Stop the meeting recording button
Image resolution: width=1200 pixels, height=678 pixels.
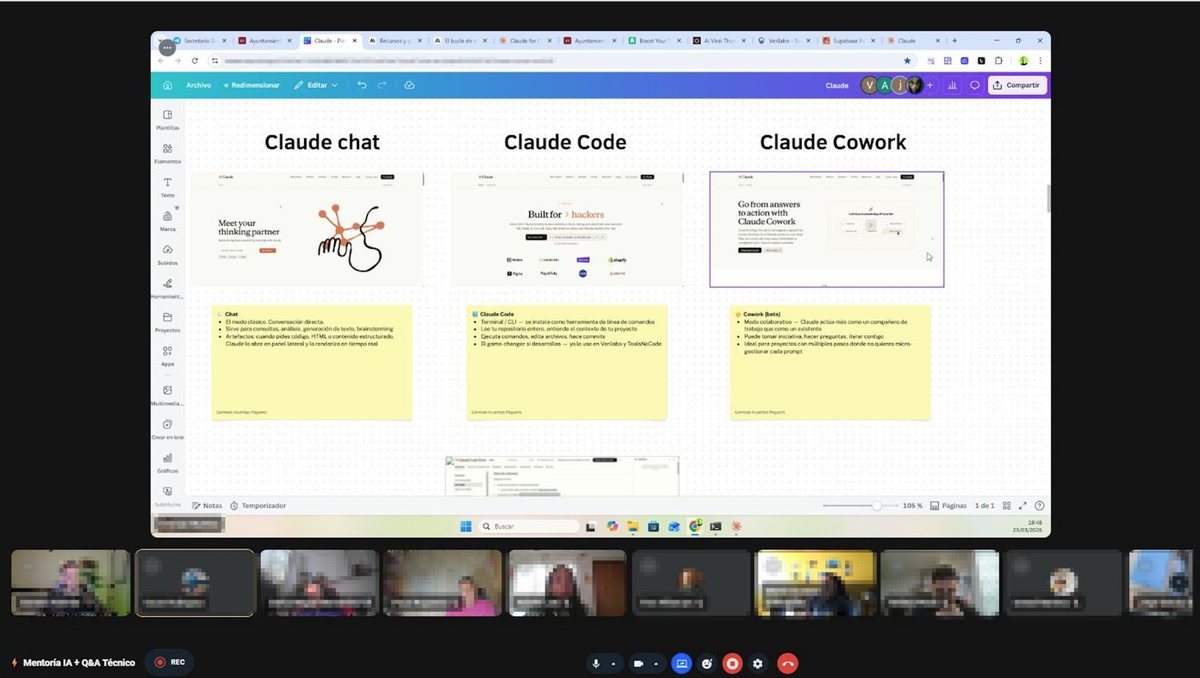coord(732,663)
